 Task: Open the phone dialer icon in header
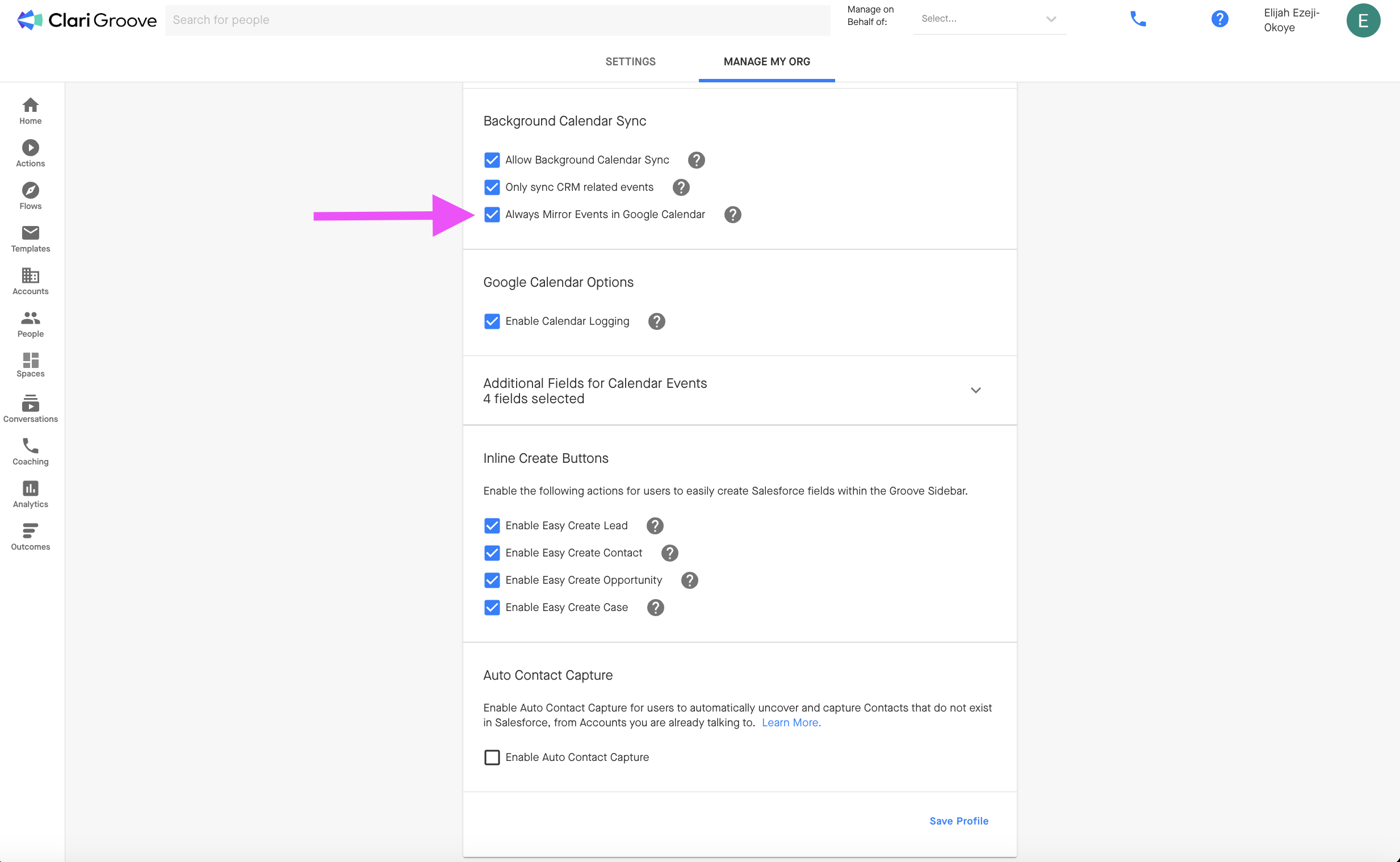click(x=1138, y=19)
